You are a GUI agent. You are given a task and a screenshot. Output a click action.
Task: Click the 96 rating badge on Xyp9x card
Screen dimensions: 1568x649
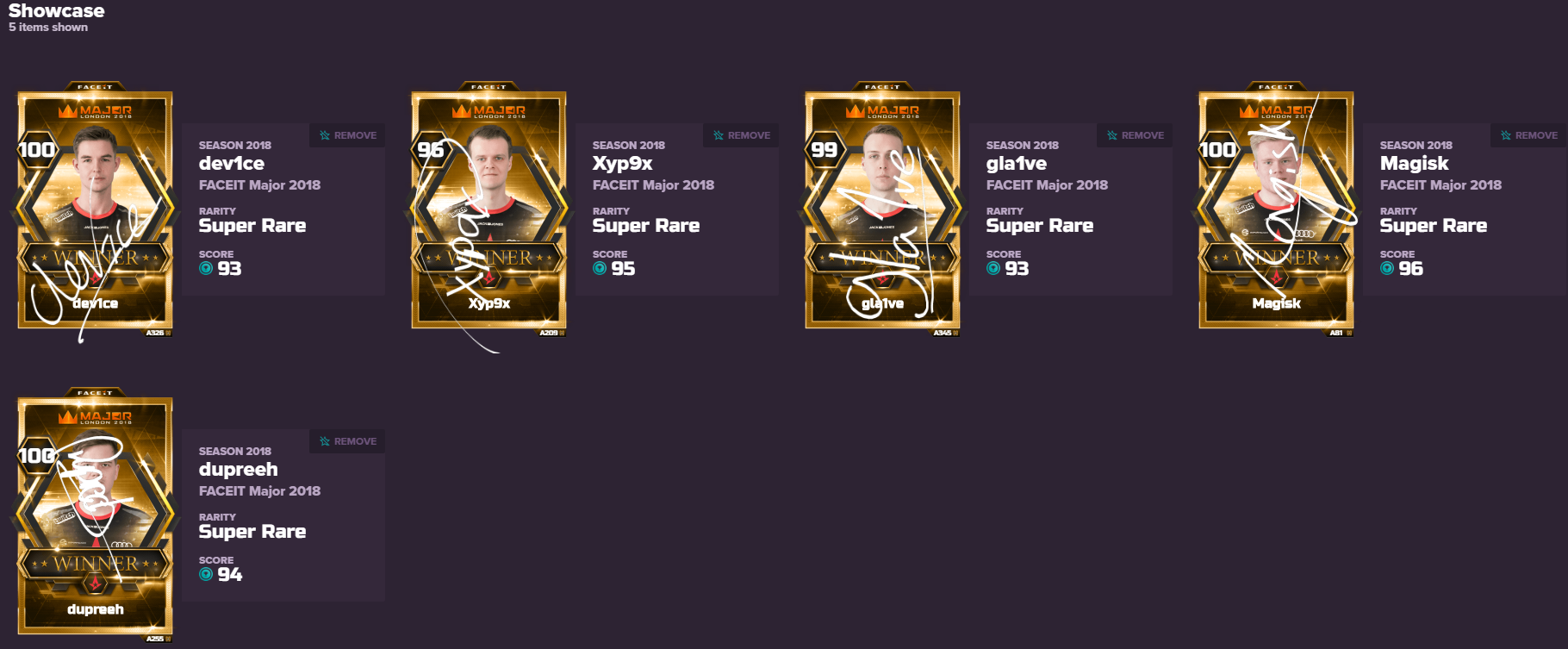430,150
